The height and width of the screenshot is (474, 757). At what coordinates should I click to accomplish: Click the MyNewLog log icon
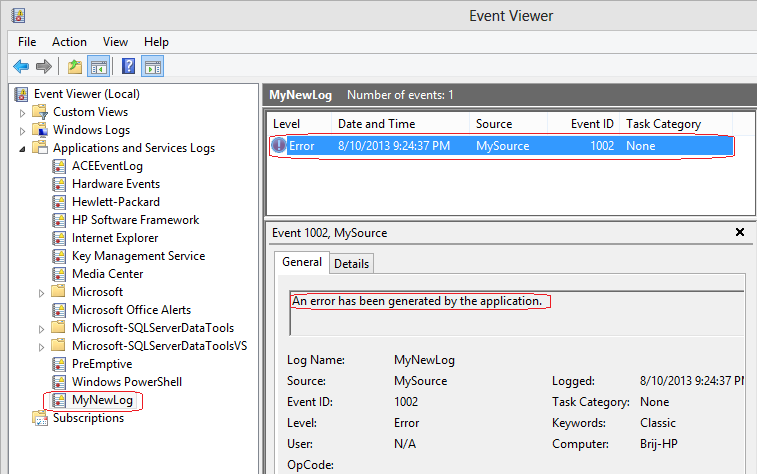pyautogui.click(x=59, y=400)
